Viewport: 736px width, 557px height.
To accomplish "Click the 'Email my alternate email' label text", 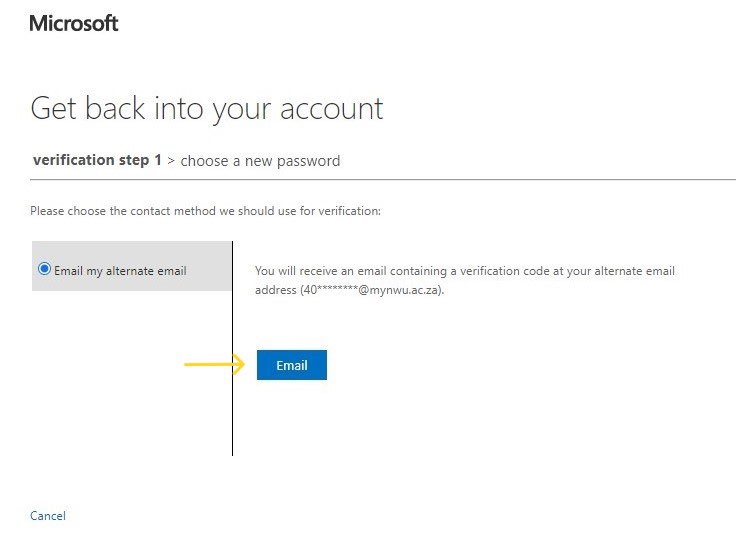I will pos(120,271).
